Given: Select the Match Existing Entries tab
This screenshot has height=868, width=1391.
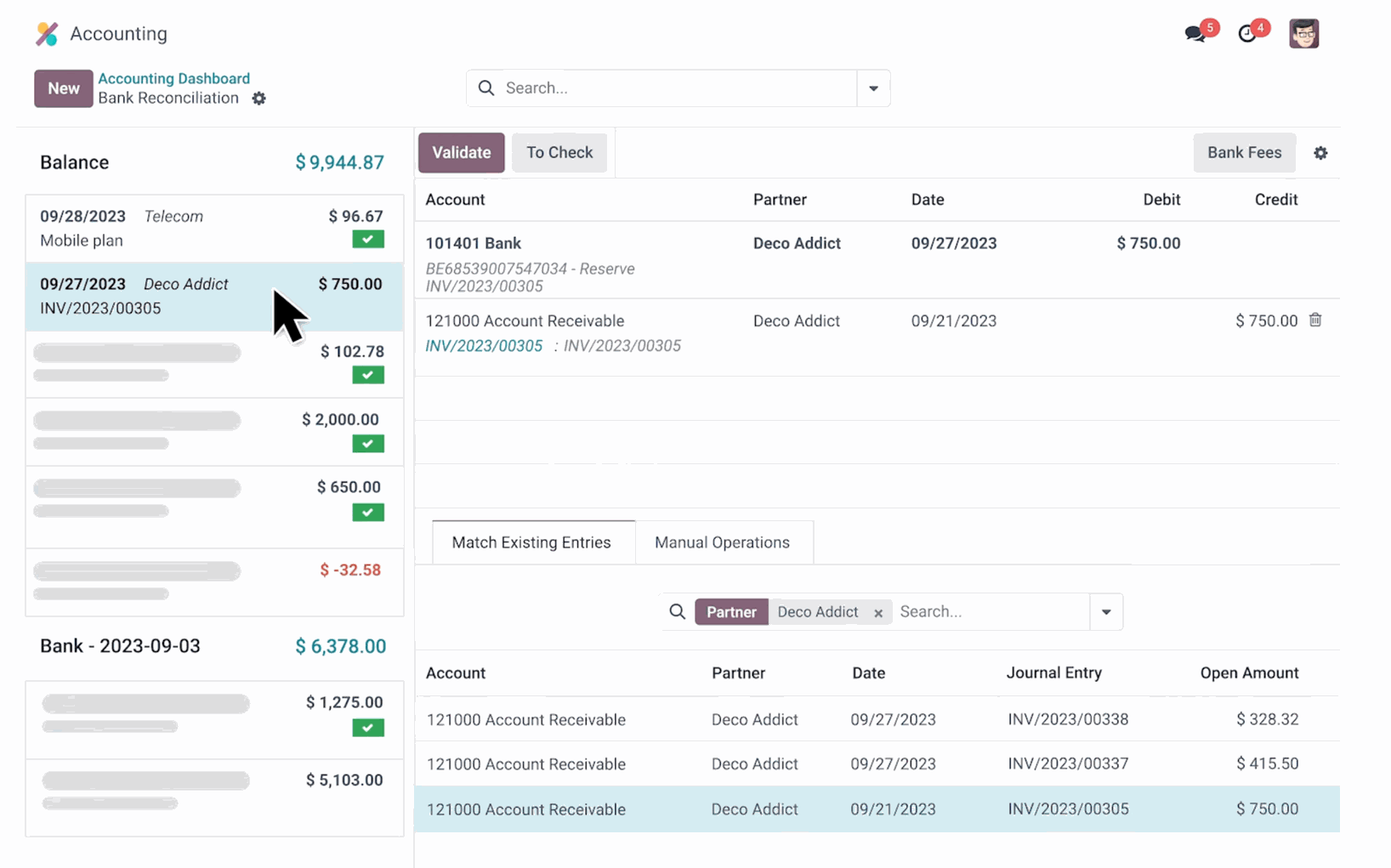Looking at the screenshot, I should pos(531,542).
